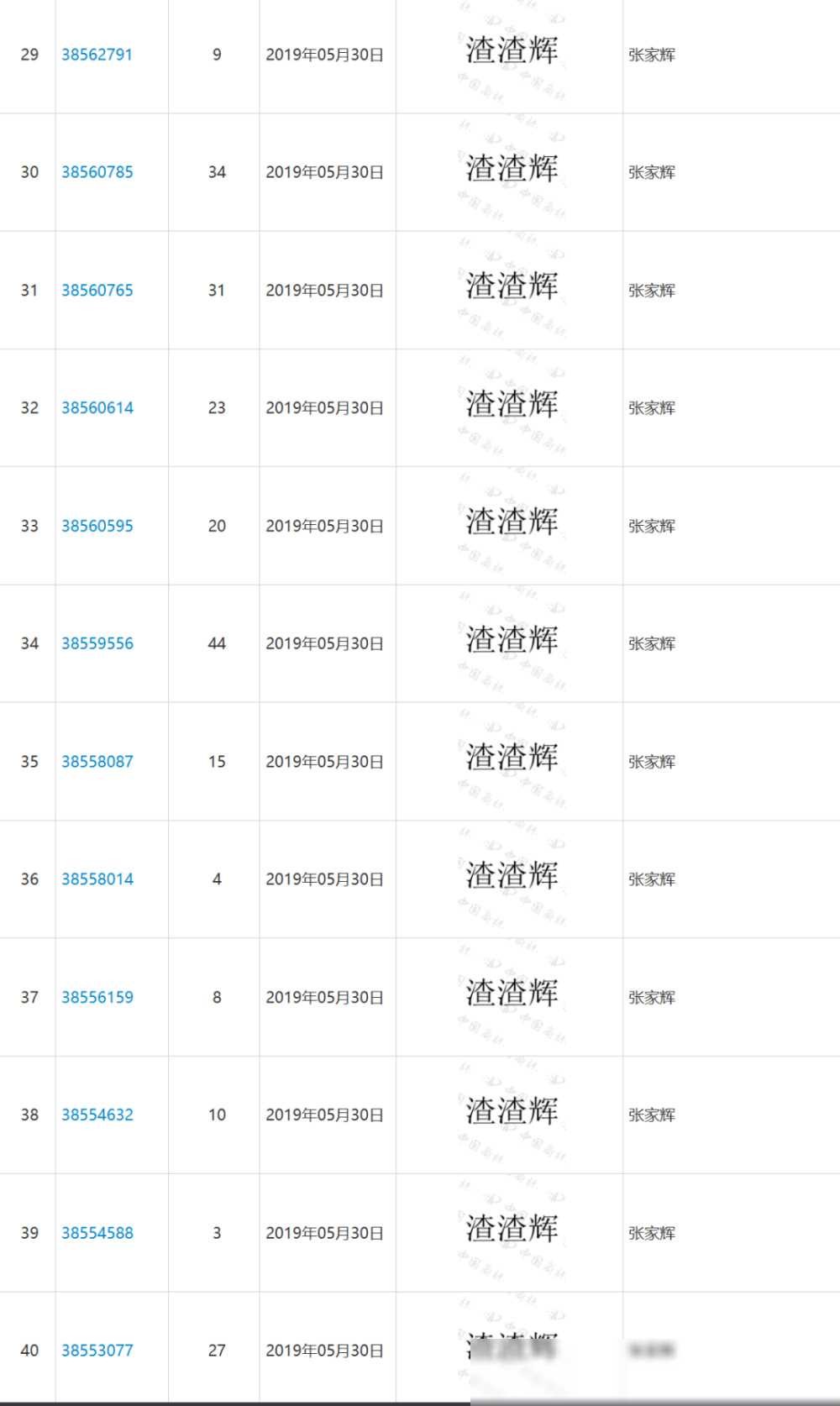View 渣渣辉 trademark image in row 33

[512, 523]
